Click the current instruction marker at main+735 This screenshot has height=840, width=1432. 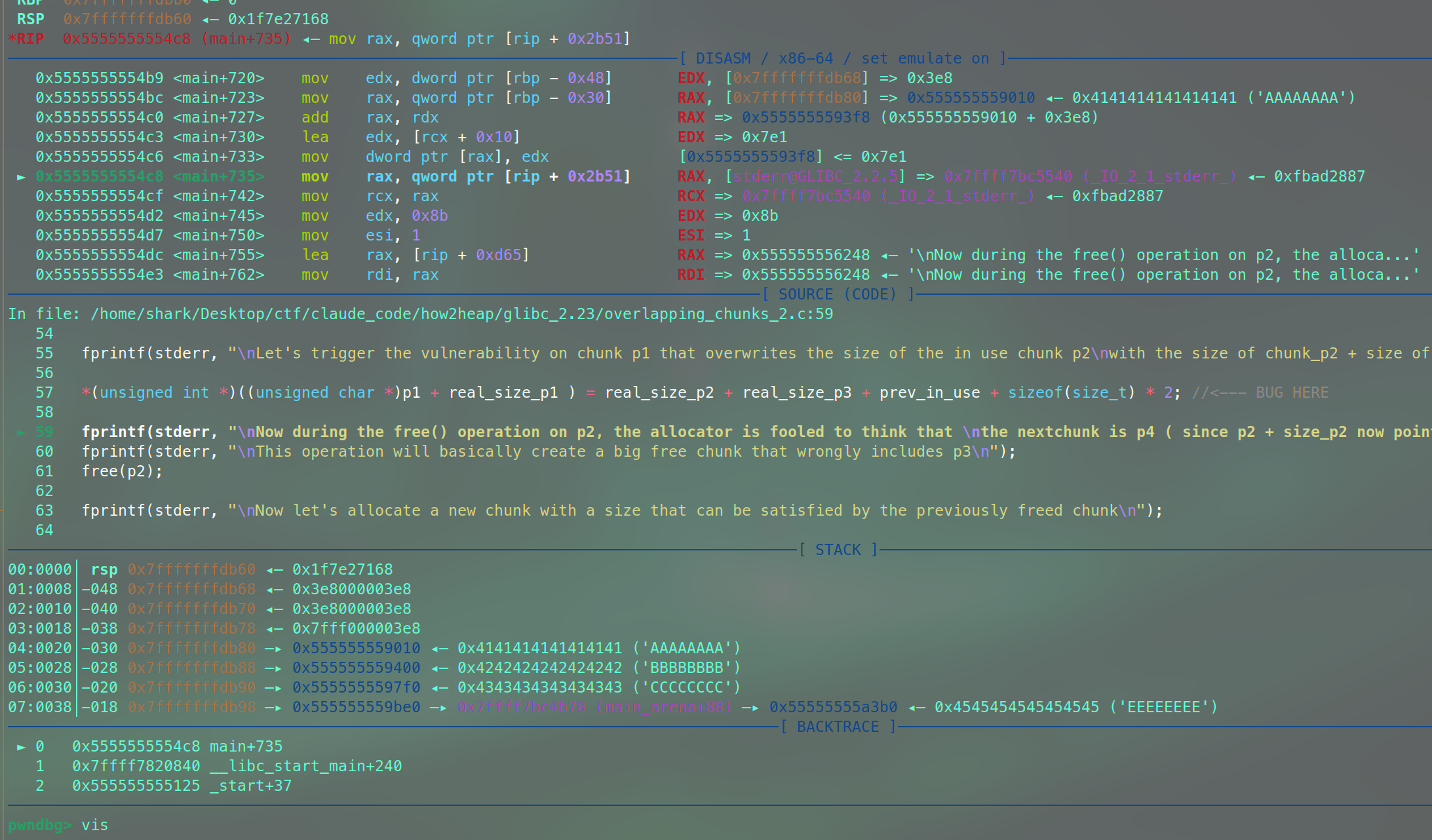[x=21, y=177]
